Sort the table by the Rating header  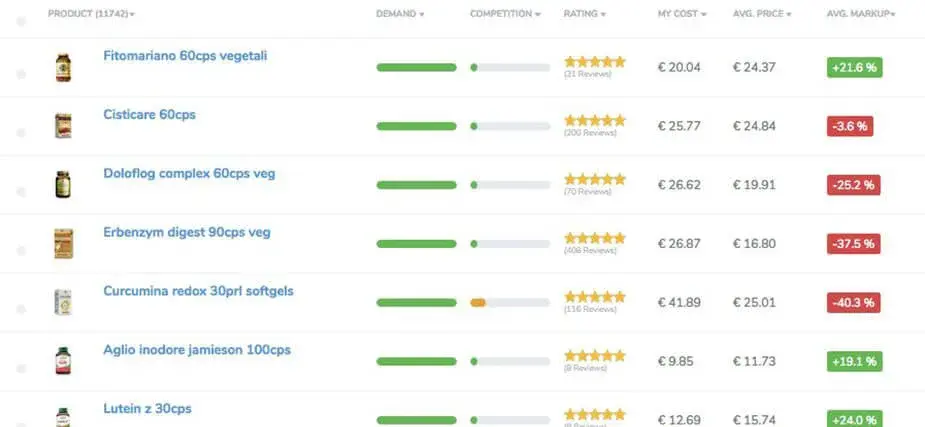585,14
